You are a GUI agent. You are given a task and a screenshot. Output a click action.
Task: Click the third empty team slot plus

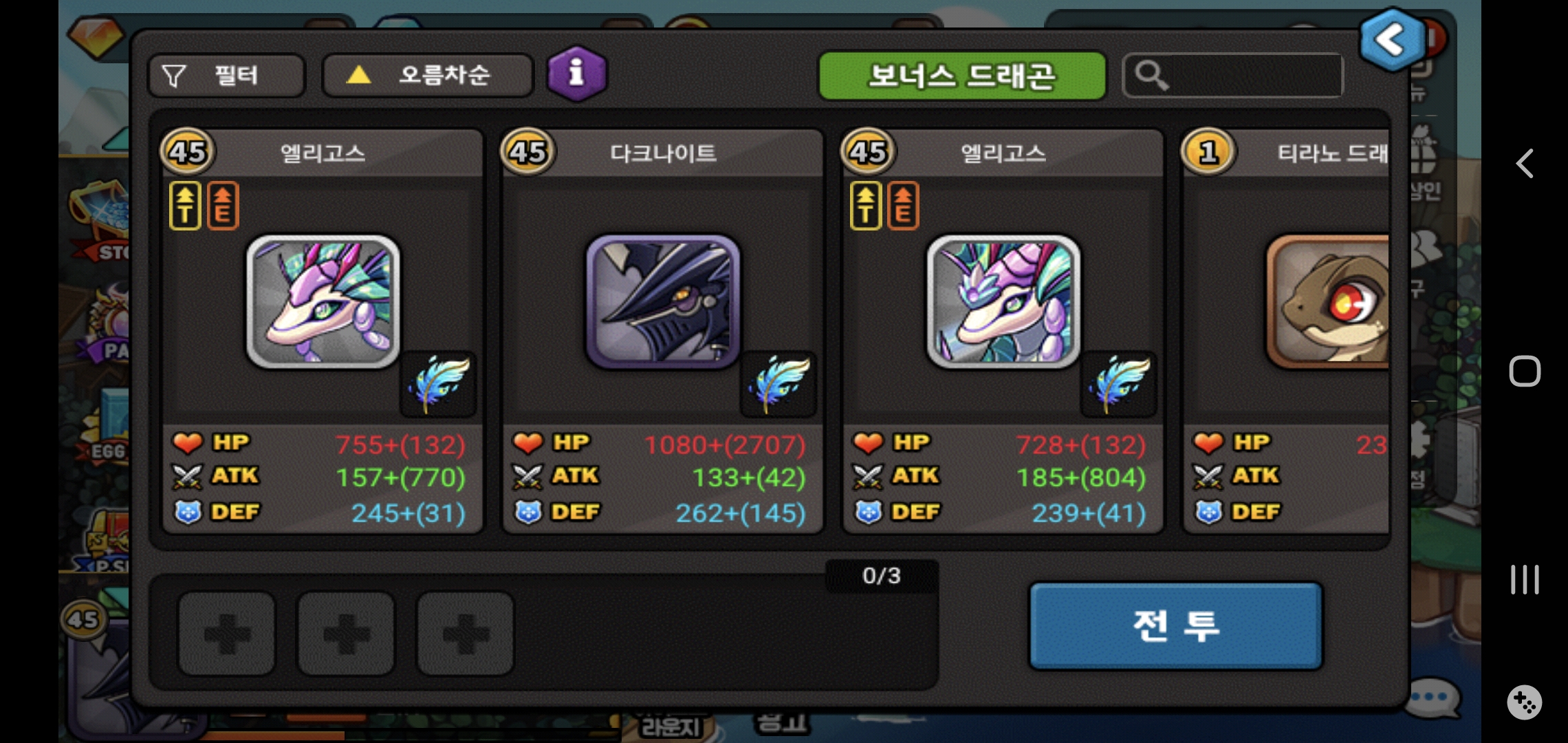pos(466,633)
